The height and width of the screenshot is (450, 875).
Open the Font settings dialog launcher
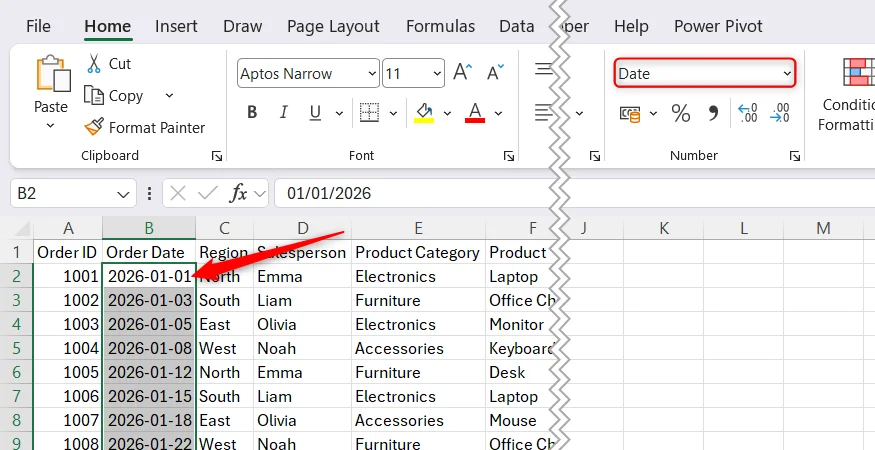(508, 156)
